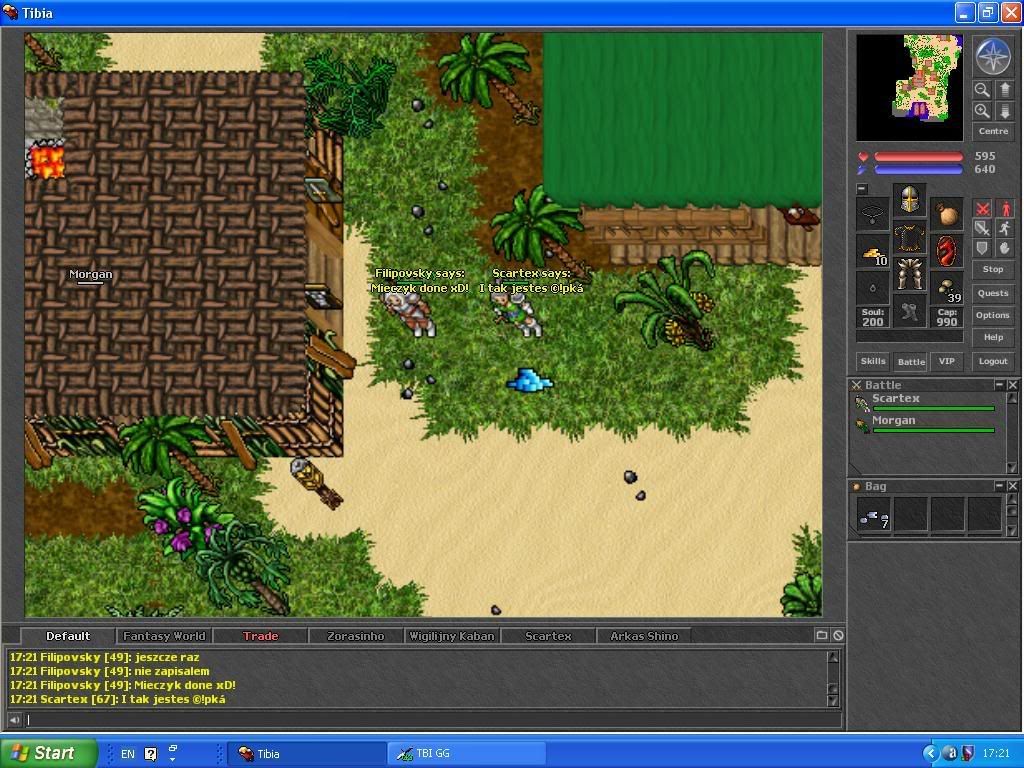Zoom in the minimap
This screenshot has height=768, width=1024.
(982, 111)
